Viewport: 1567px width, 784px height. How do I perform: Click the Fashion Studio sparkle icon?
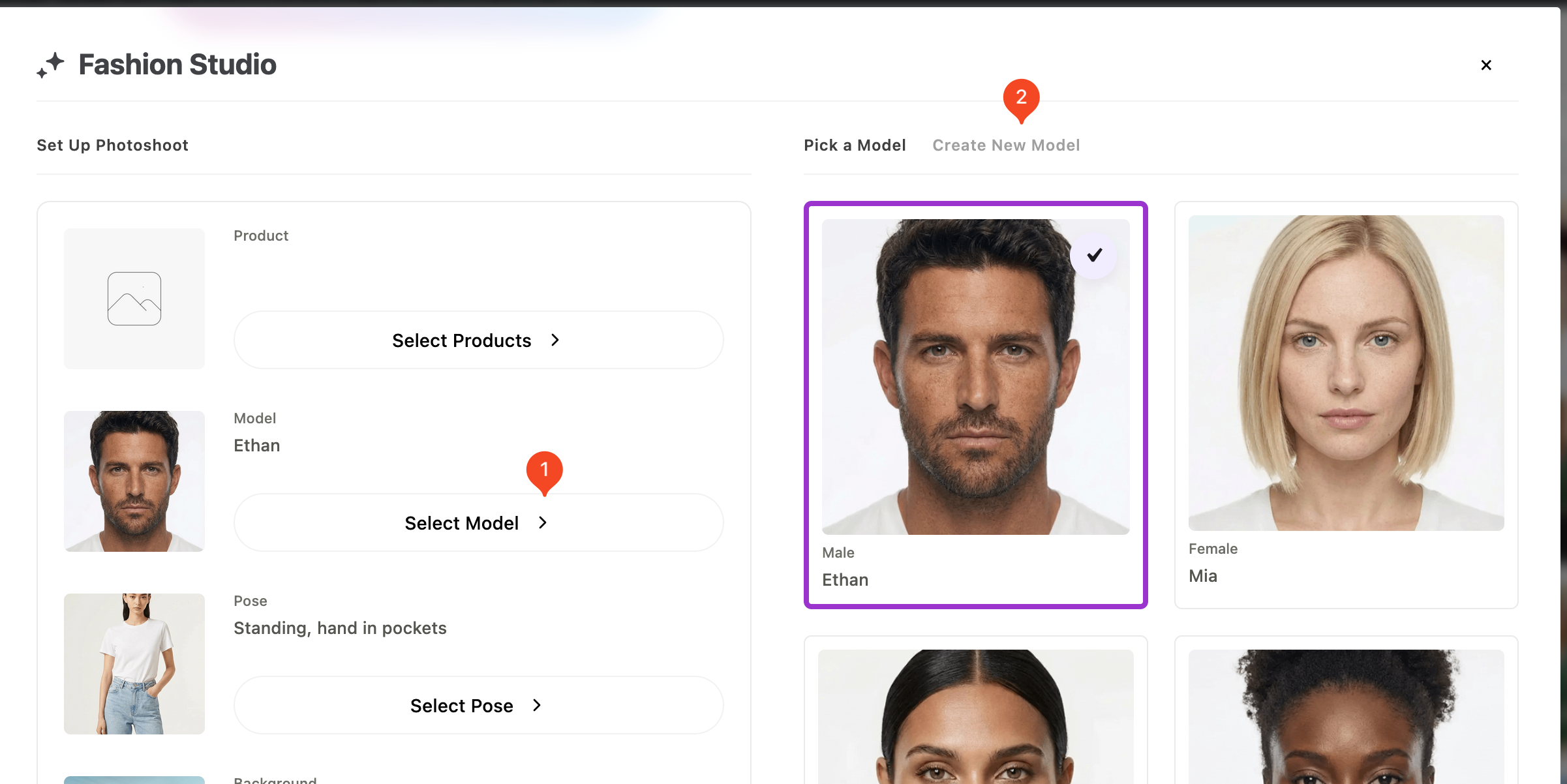(50, 65)
